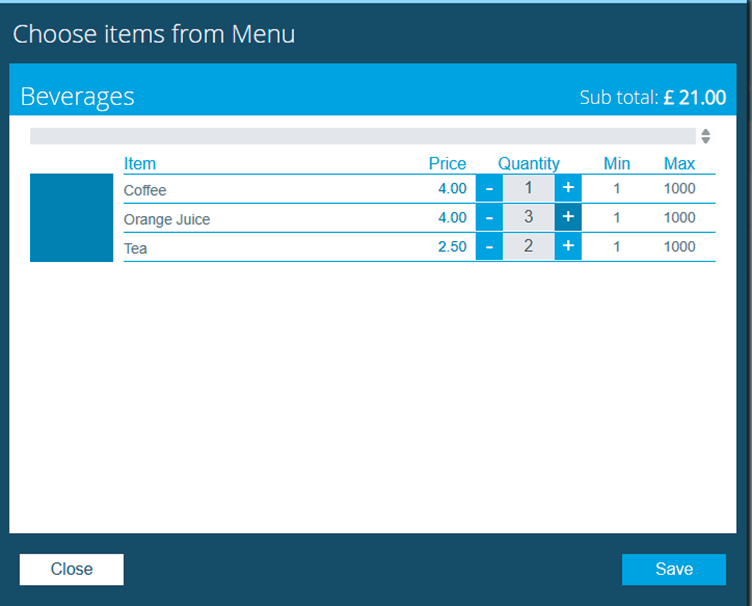Click the Item column header
Screen dimensions: 752x606
[x=140, y=164]
